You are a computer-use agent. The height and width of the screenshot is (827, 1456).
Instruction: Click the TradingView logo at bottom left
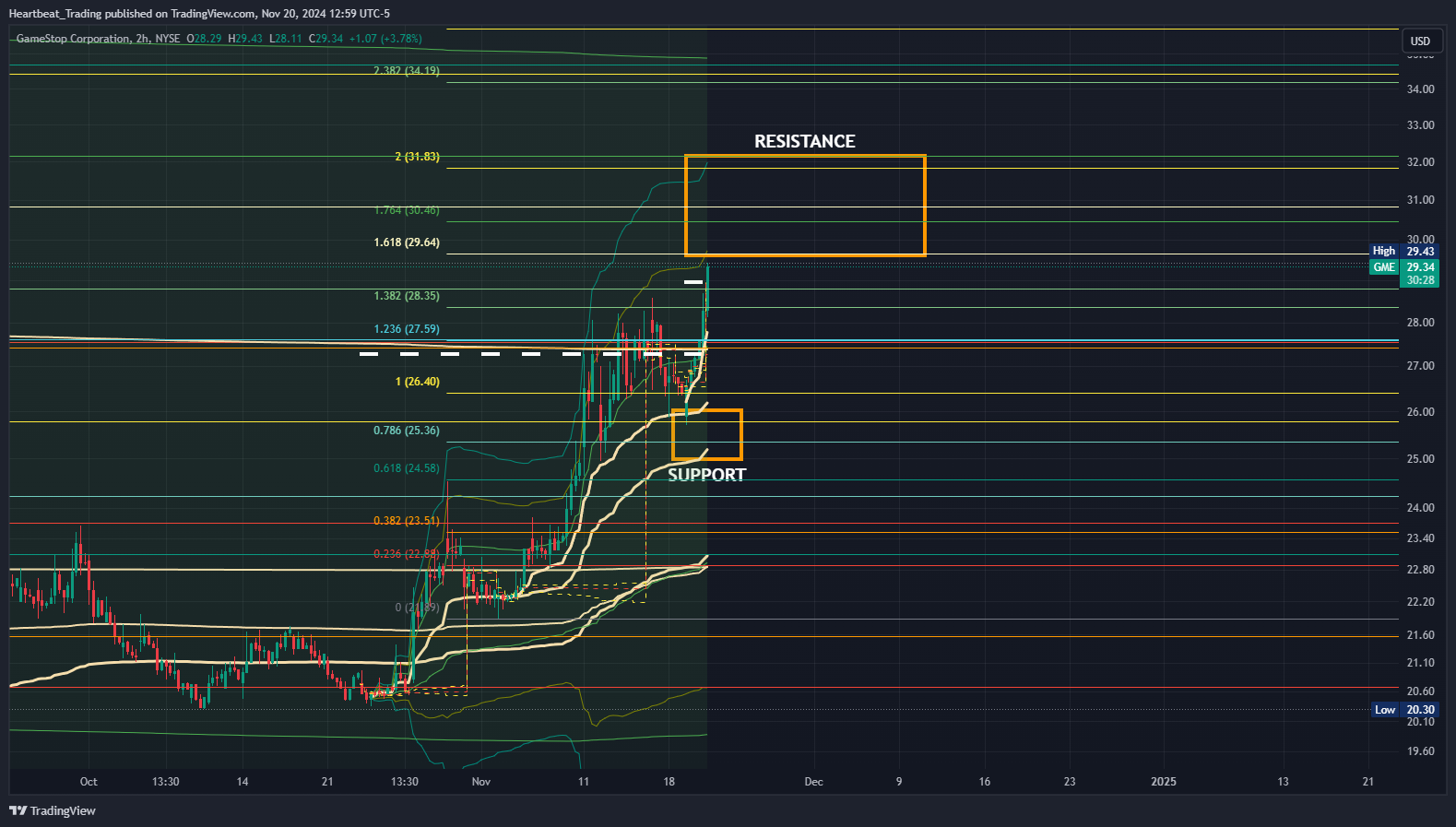(53, 810)
